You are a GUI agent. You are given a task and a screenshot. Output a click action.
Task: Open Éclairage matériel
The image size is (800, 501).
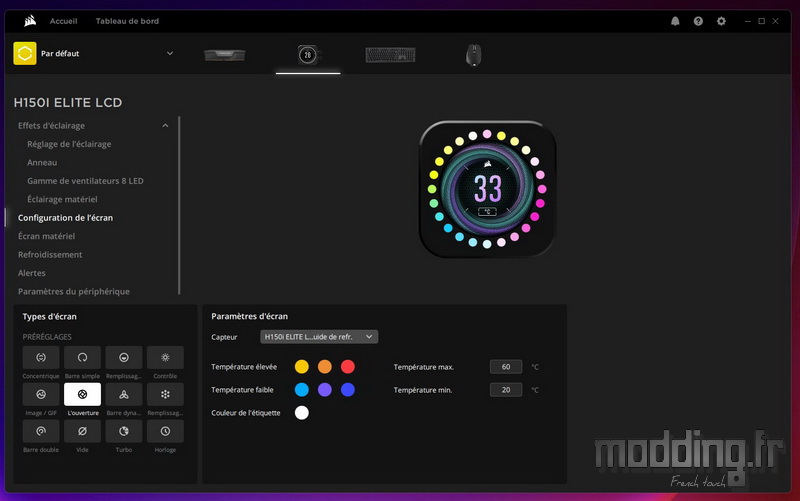(62, 199)
